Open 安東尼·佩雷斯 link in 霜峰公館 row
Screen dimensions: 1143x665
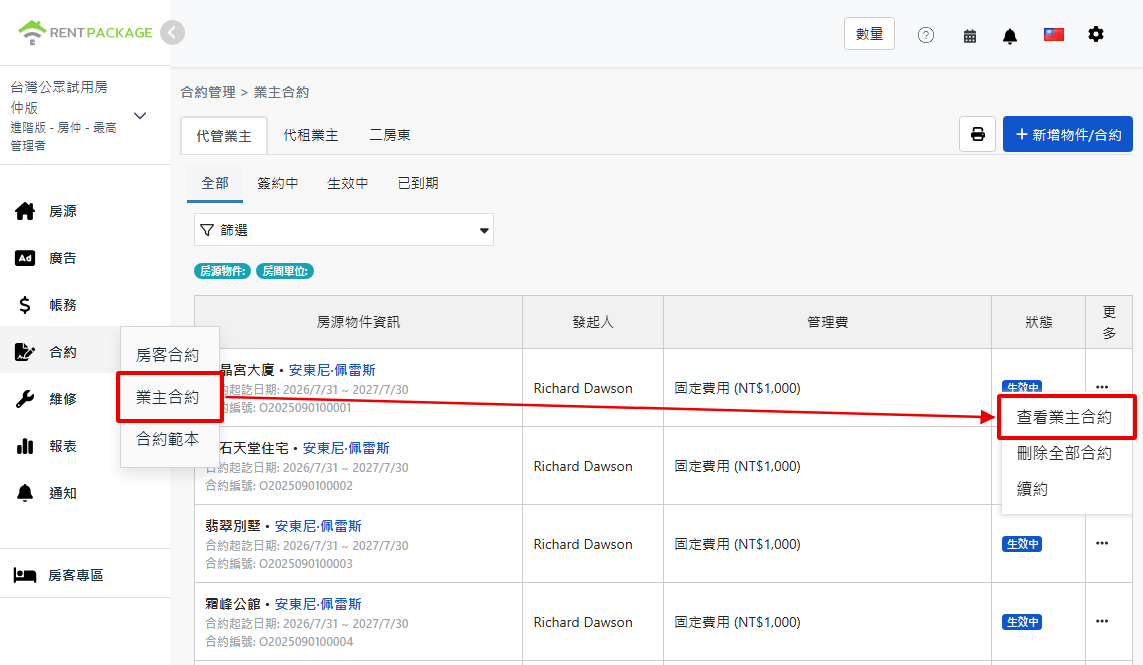click(x=318, y=604)
